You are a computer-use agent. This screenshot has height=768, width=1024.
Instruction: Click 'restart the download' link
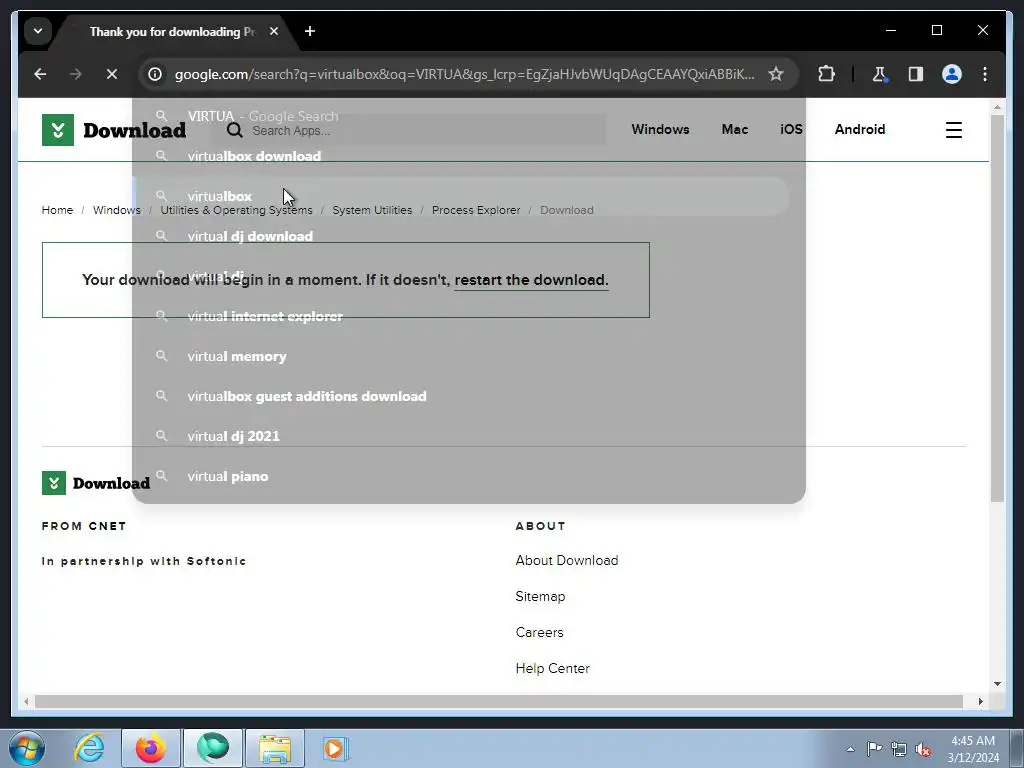pyautogui.click(x=531, y=280)
